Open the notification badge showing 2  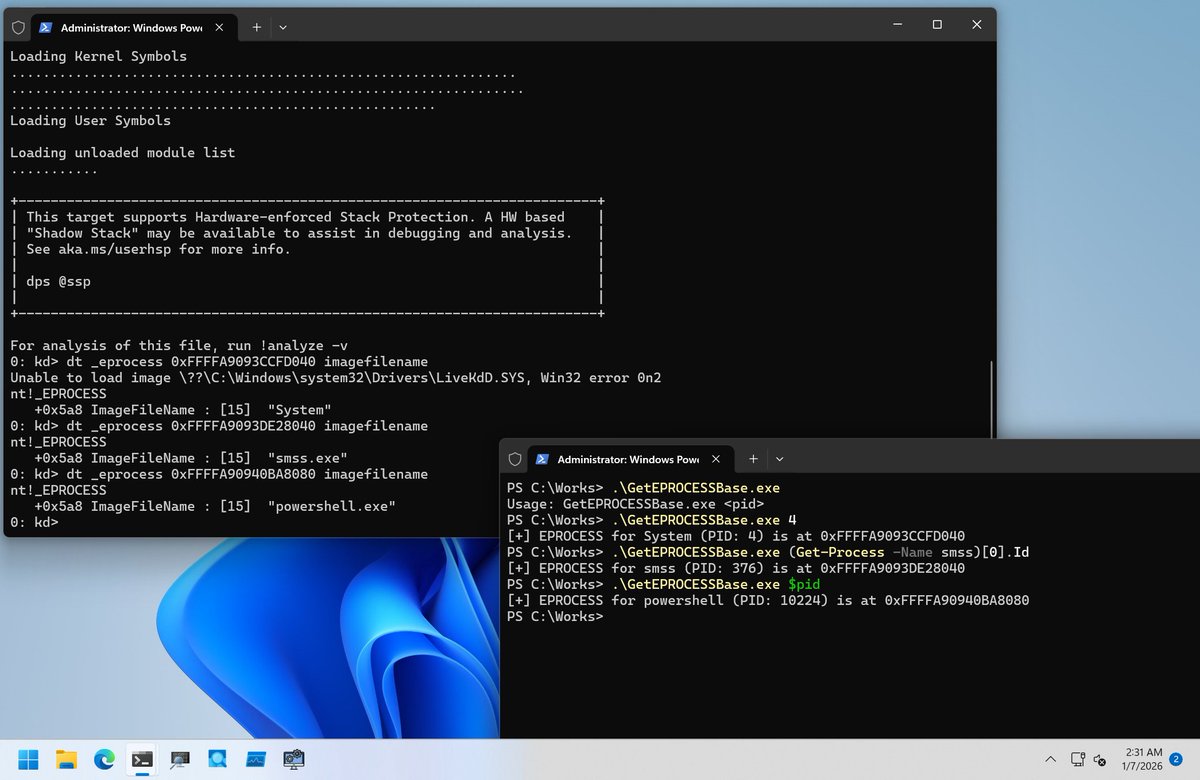click(1176, 759)
